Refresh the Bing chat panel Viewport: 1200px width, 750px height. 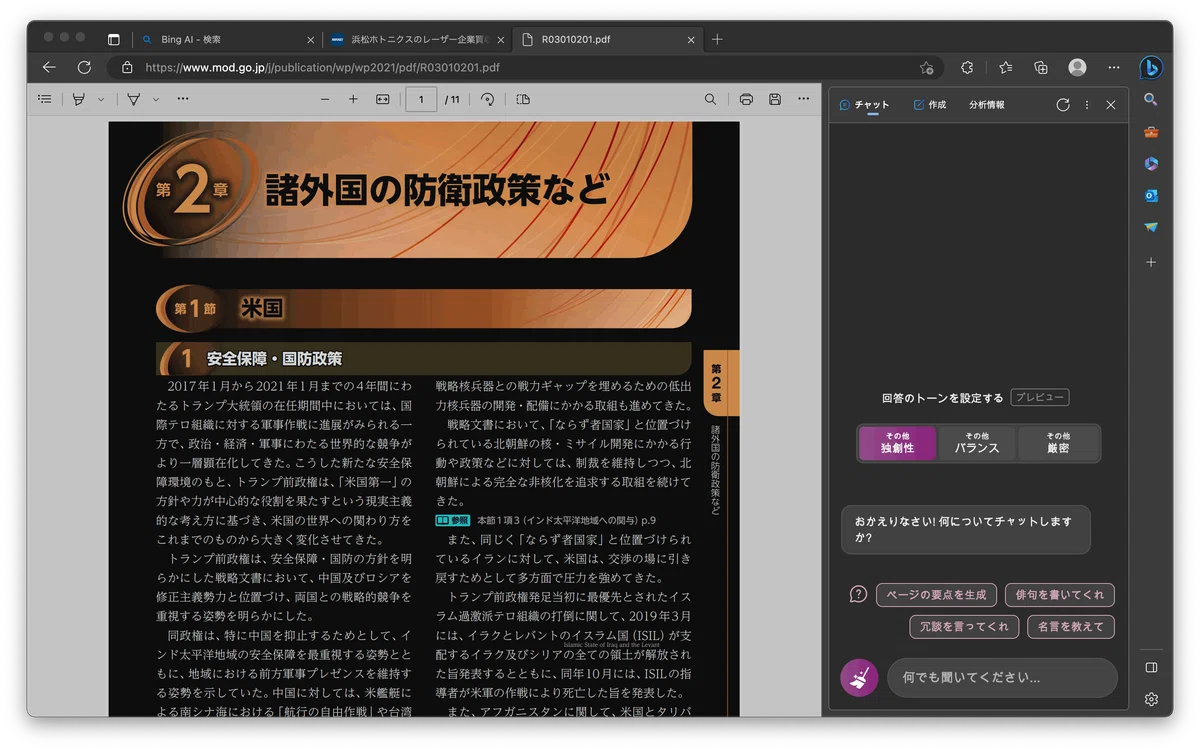pyautogui.click(x=1063, y=105)
